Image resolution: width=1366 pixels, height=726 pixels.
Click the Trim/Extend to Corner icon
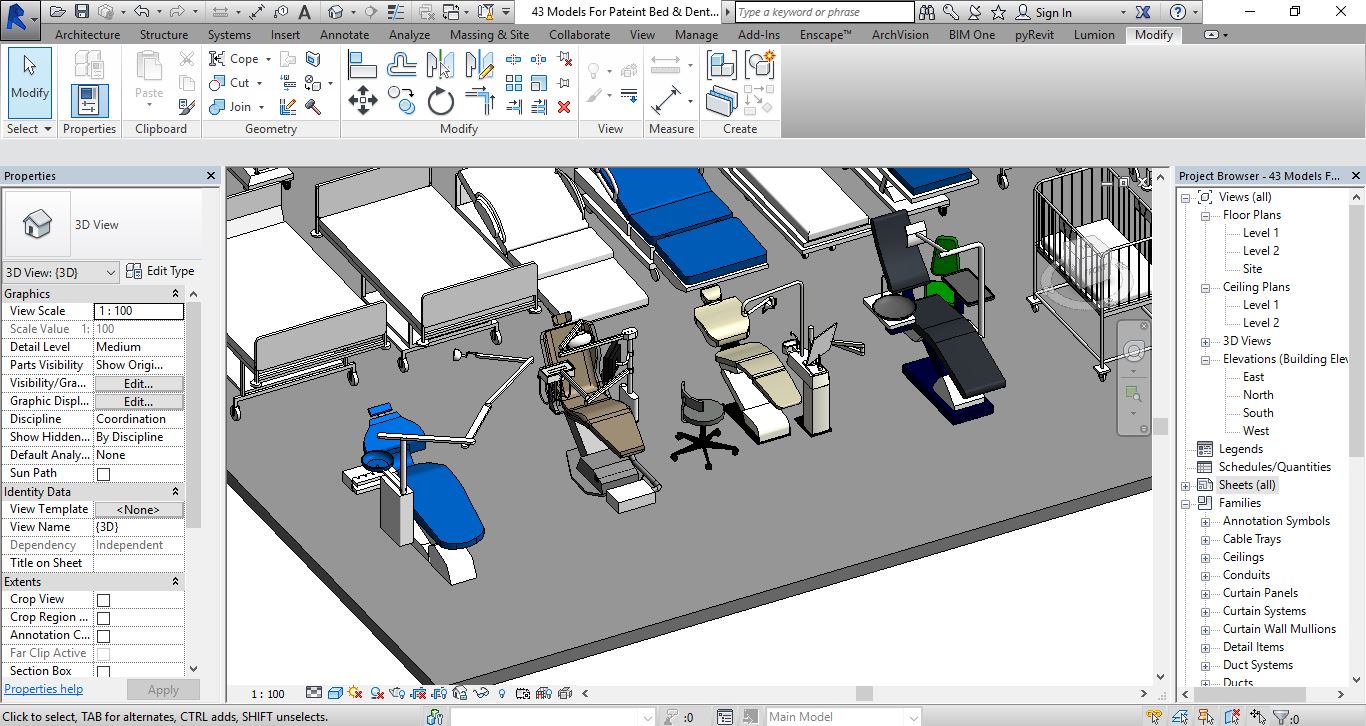pyautogui.click(x=480, y=101)
